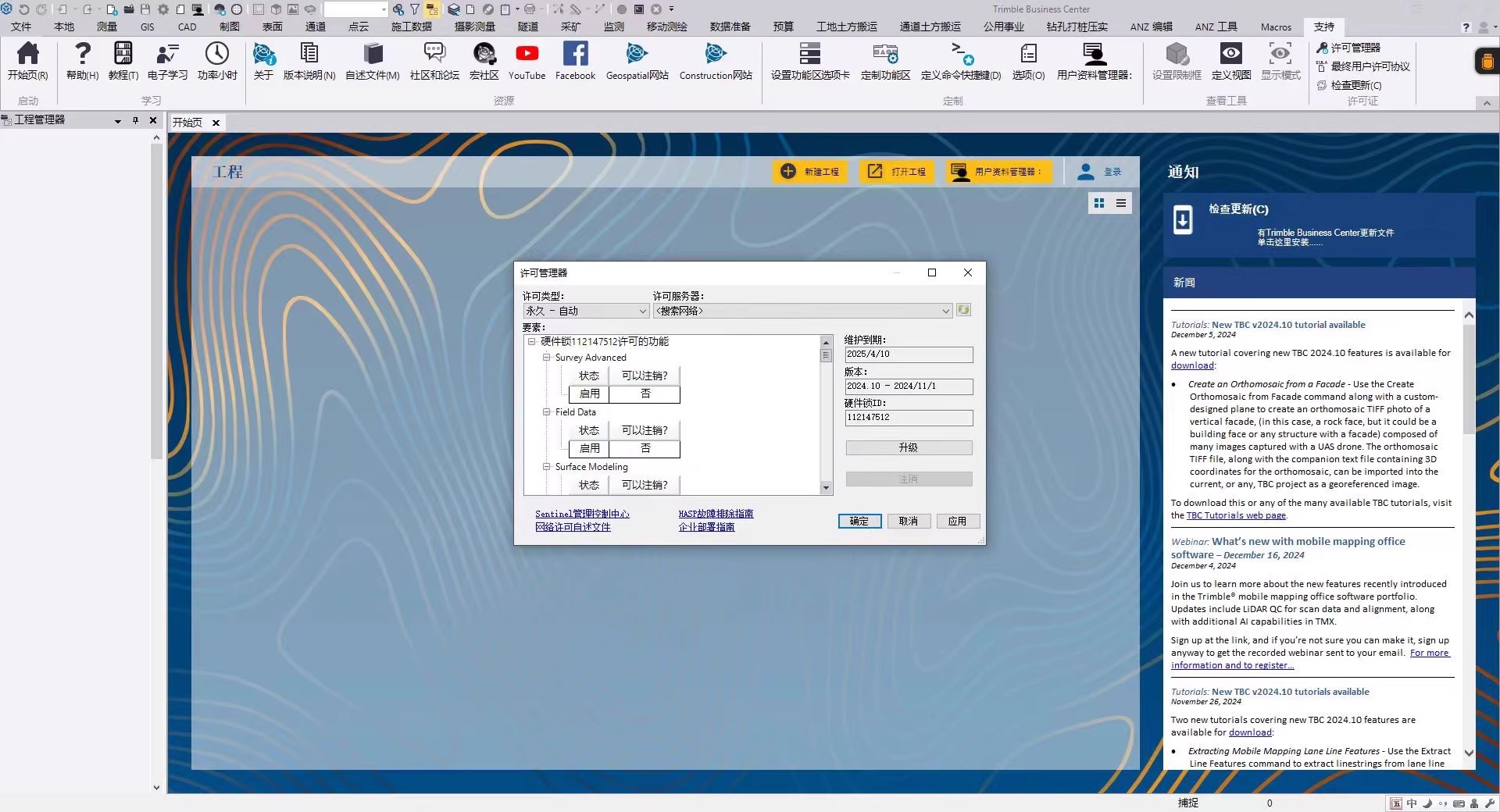Click the 确定 OK button
Image resolution: width=1500 pixels, height=812 pixels.
pyautogui.click(x=859, y=521)
